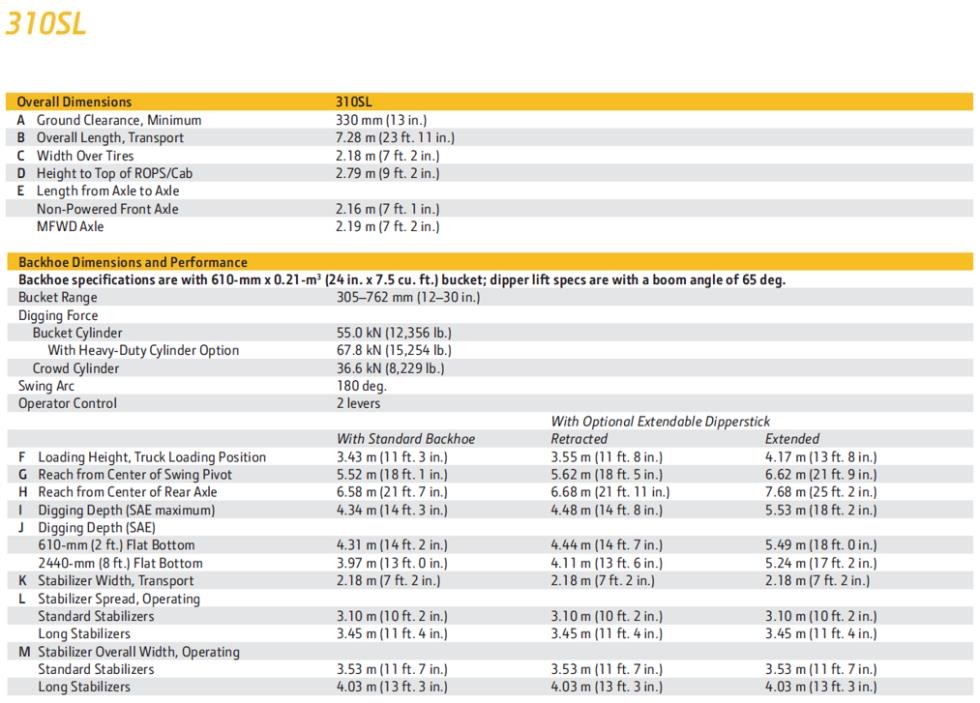
Task: Click Standard Stabilizers label under Overall Width
Action: (x=96, y=669)
